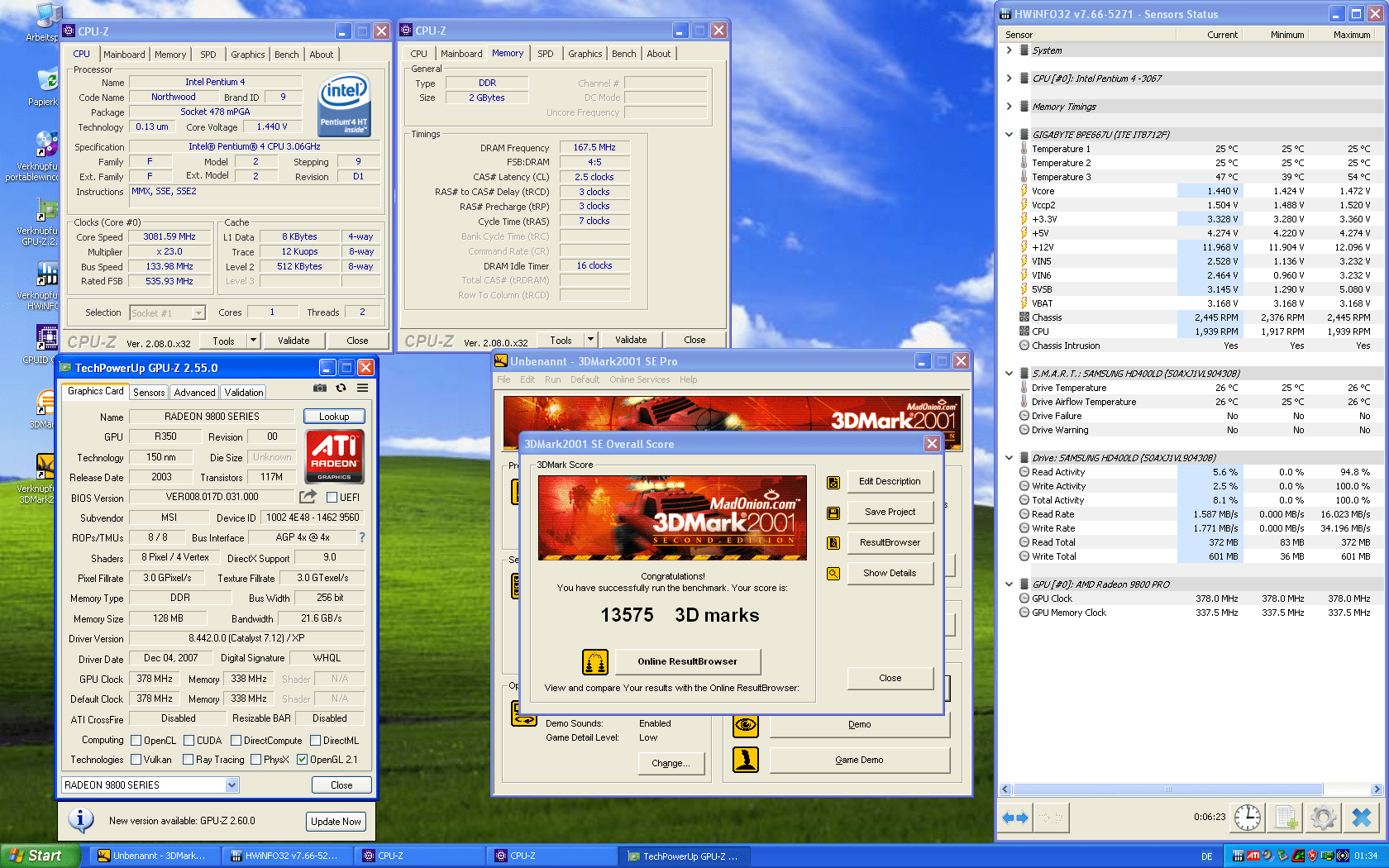Open HWiNFO sensor settings gear
The width and height of the screenshot is (1389, 868).
pyautogui.click(x=1324, y=818)
